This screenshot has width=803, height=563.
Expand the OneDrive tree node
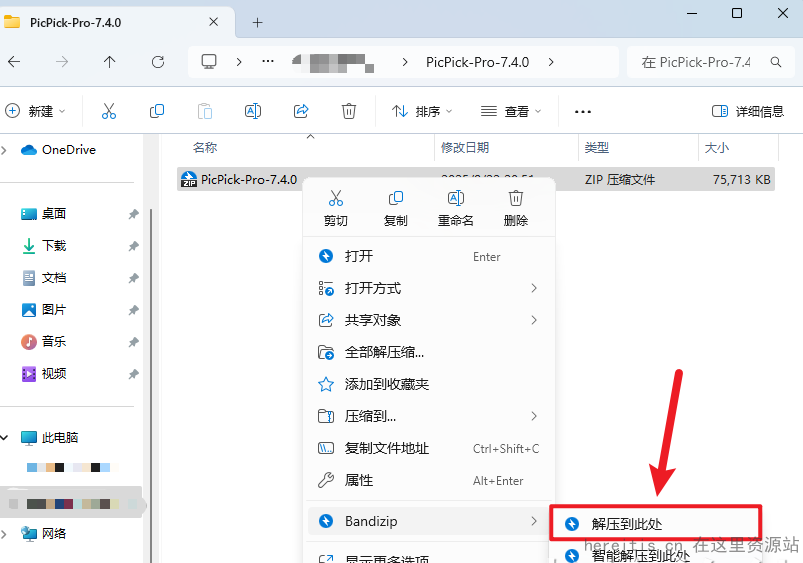pos(5,150)
